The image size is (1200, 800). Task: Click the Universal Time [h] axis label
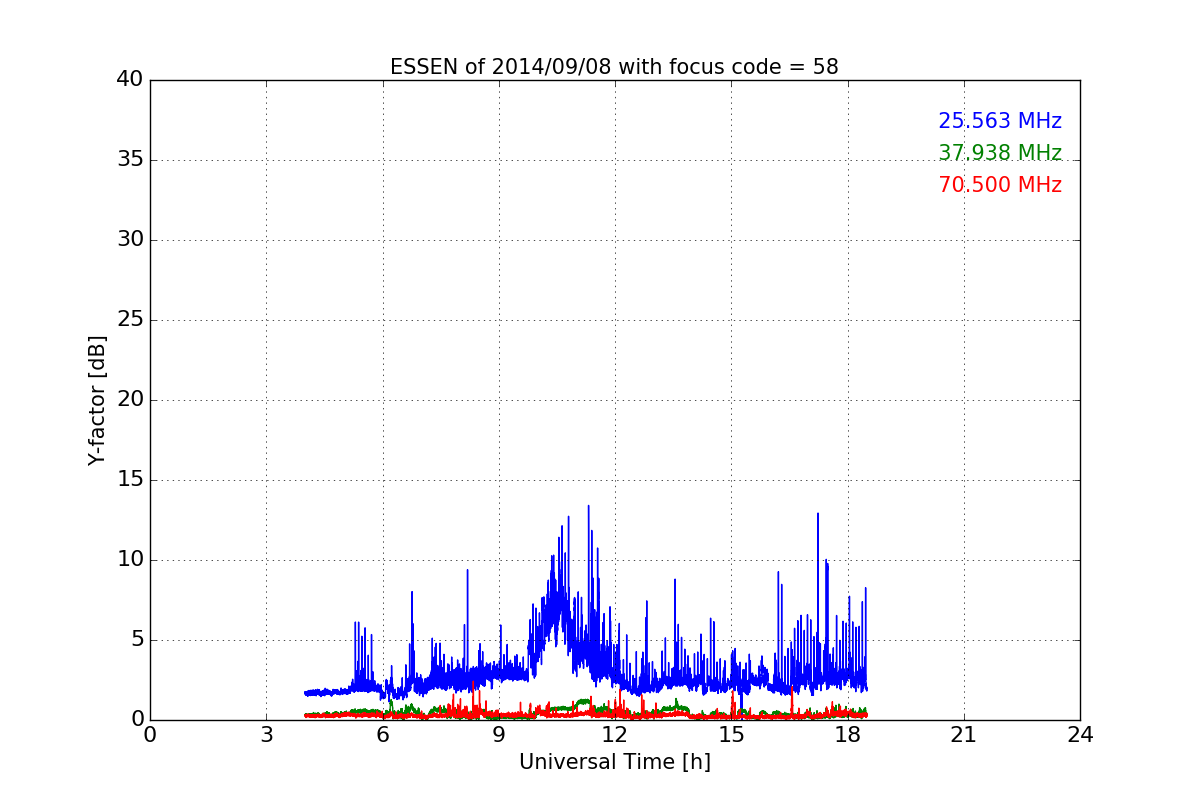614,762
